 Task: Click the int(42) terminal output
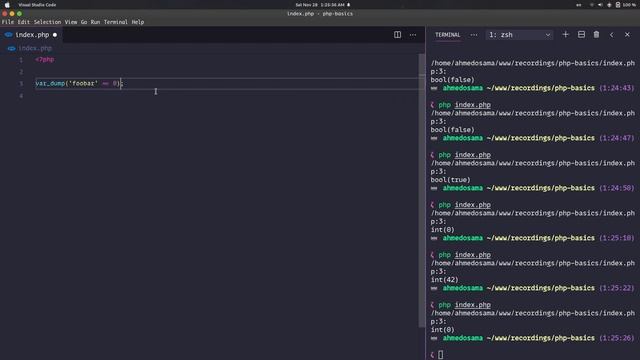[444, 280]
